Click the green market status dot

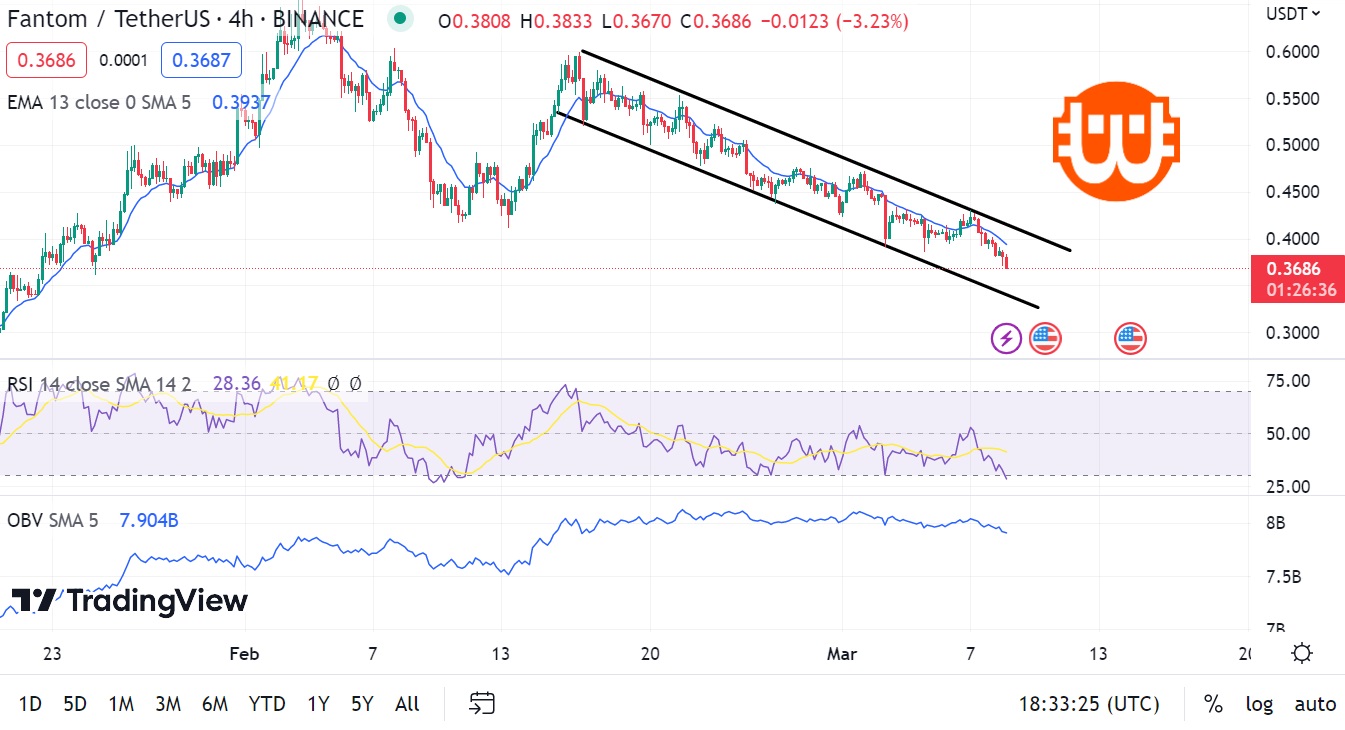pyautogui.click(x=401, y=18)
